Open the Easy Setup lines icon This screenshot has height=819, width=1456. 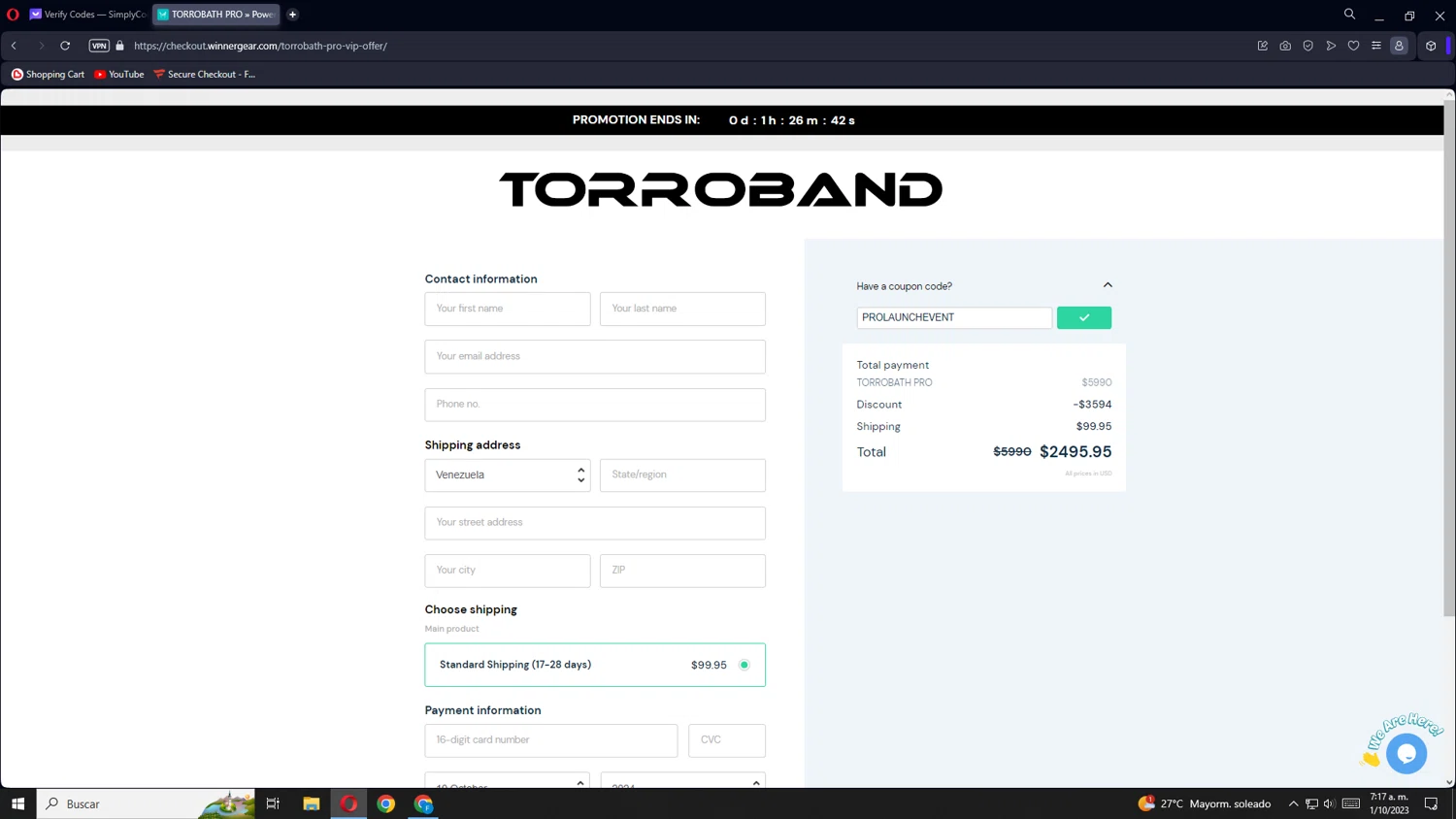click(x=1376, y=46)
